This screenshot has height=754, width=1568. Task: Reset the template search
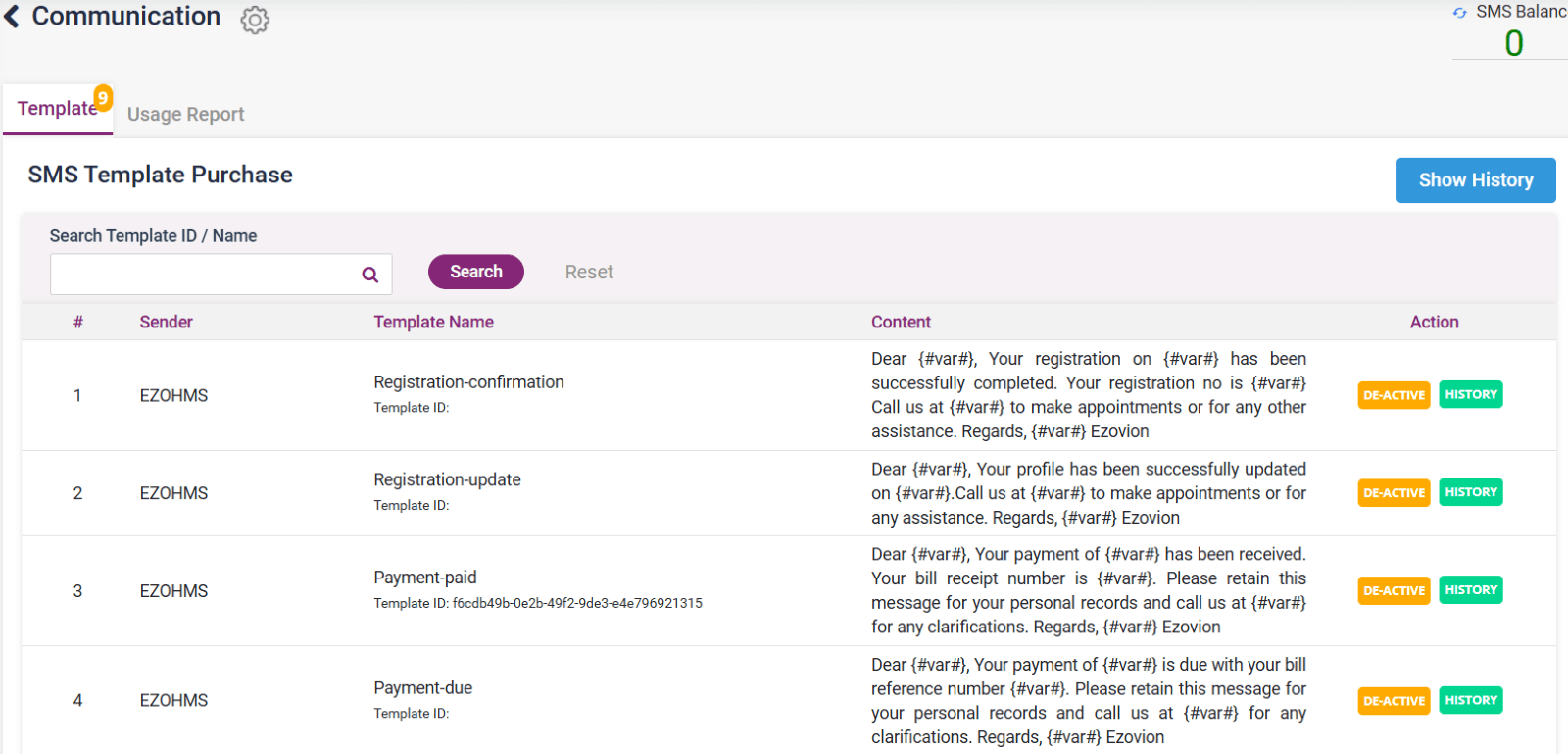(x=588, y=273)
